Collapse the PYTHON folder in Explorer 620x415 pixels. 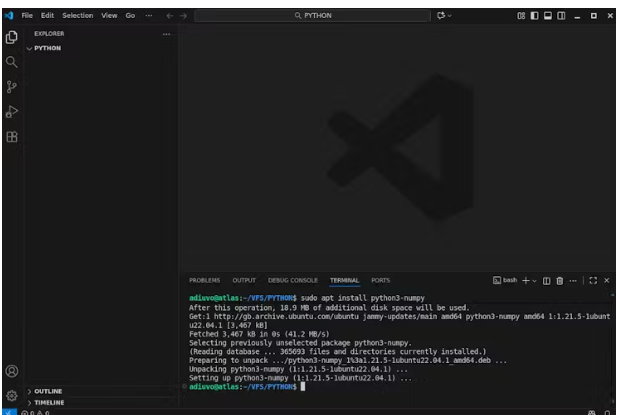coord(47,47)
